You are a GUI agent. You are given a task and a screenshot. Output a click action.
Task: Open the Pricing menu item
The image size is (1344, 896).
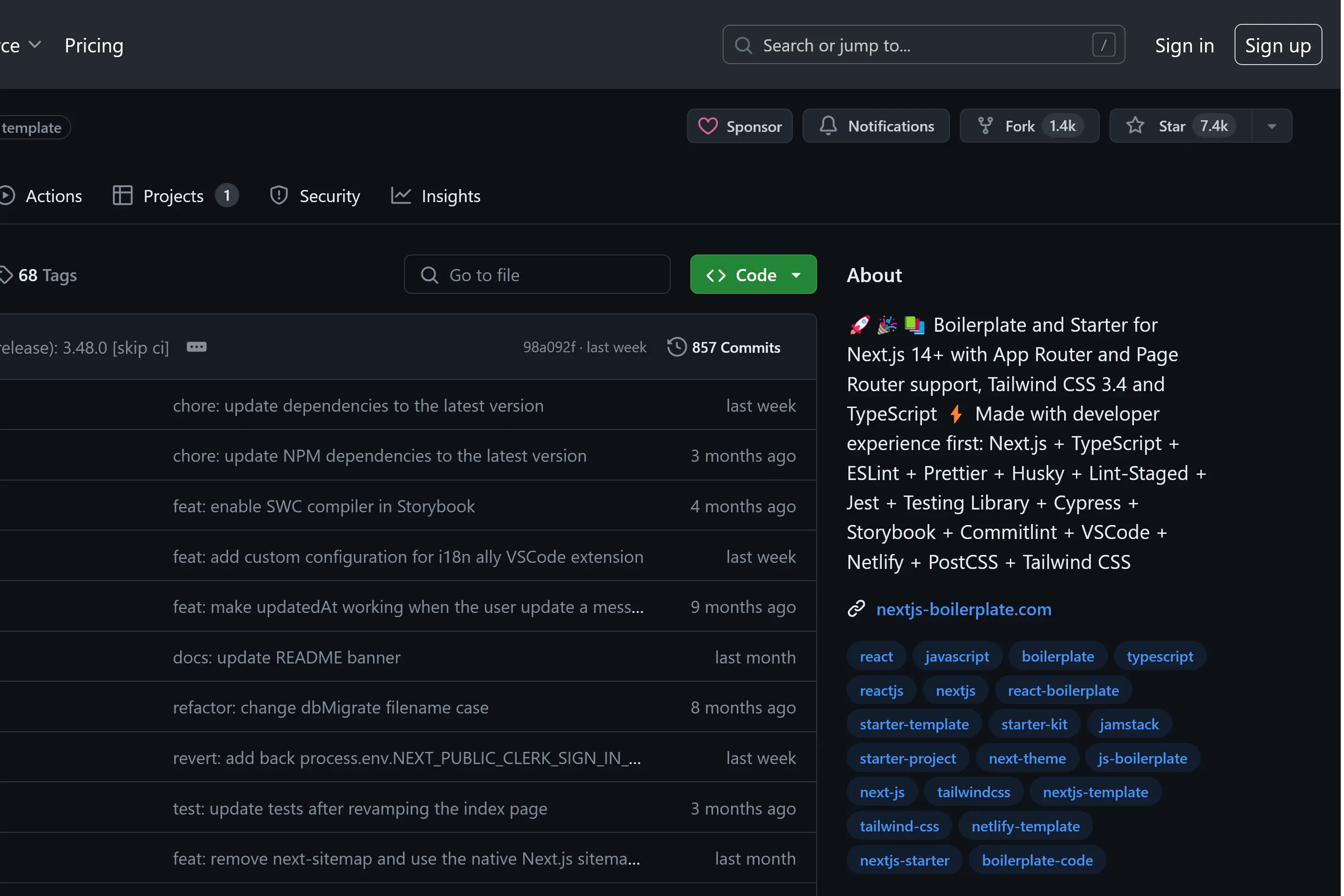click(x=94, y=45)
